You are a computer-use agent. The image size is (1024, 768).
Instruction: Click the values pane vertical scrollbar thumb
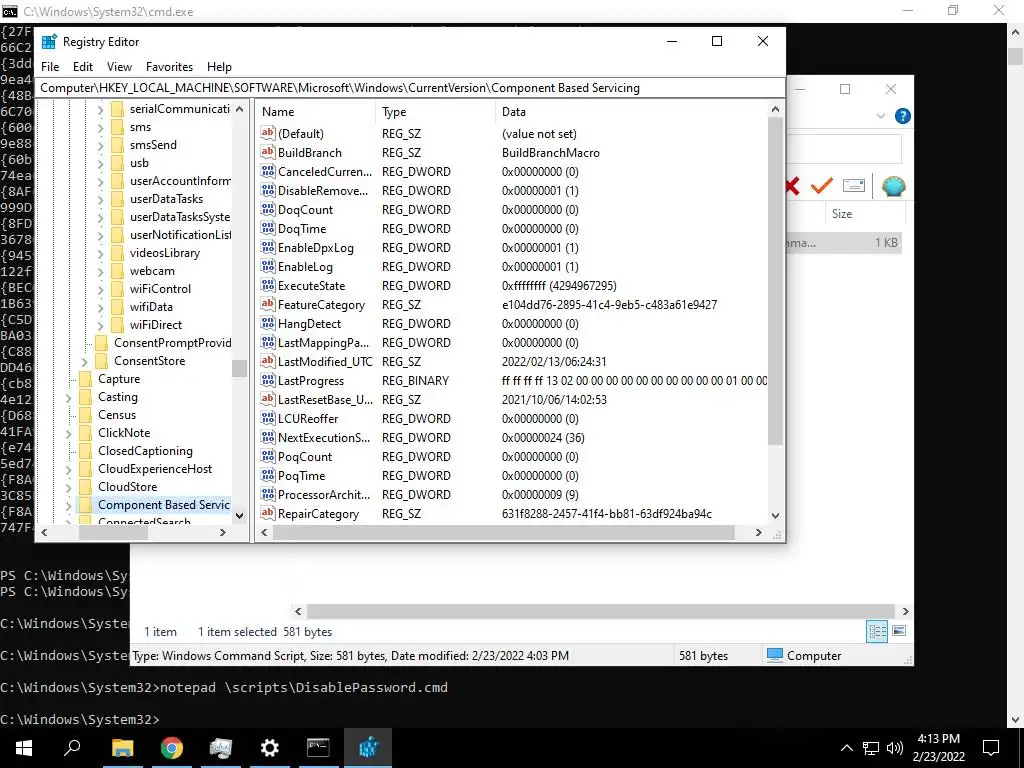point(775,281)
